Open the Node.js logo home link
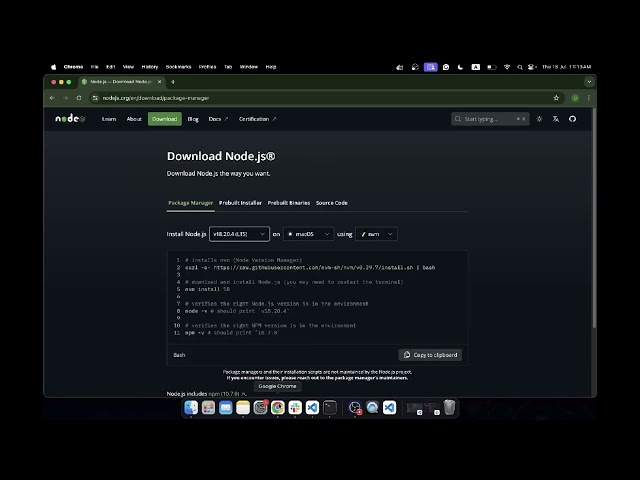This screenshot has height=480, width=640. [70, 119]
